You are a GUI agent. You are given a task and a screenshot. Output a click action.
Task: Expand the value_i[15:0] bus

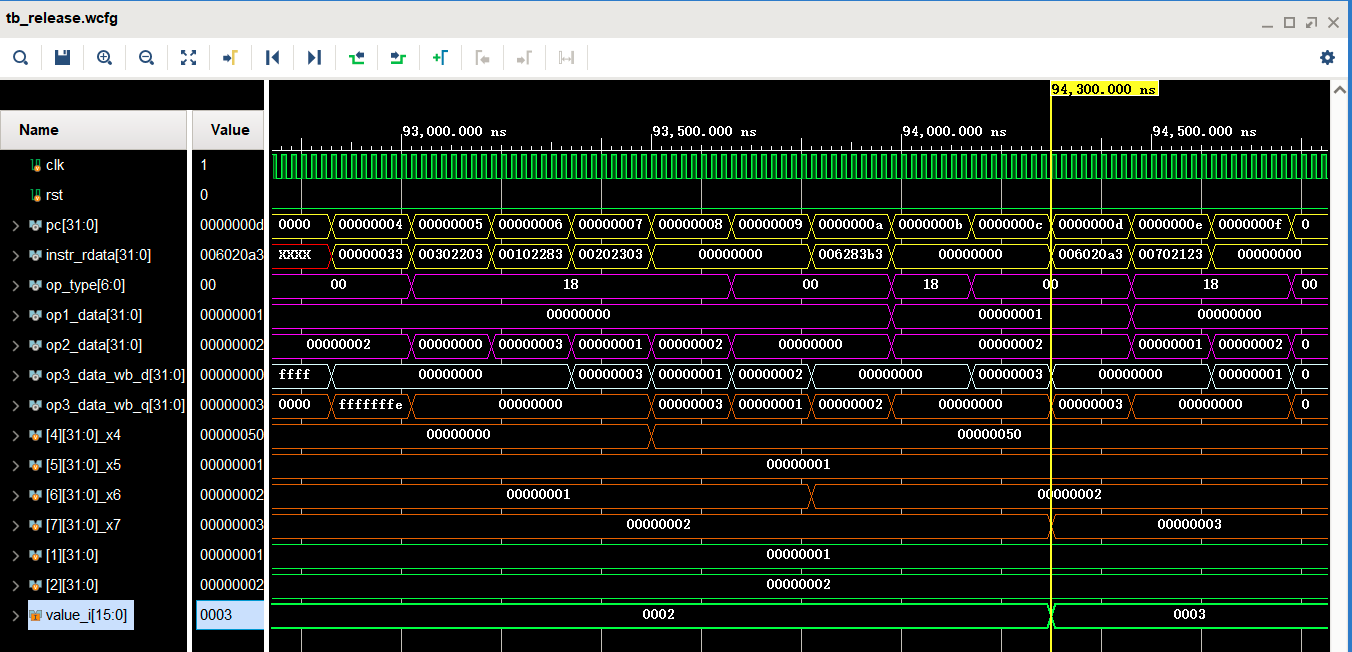point(16,615)
